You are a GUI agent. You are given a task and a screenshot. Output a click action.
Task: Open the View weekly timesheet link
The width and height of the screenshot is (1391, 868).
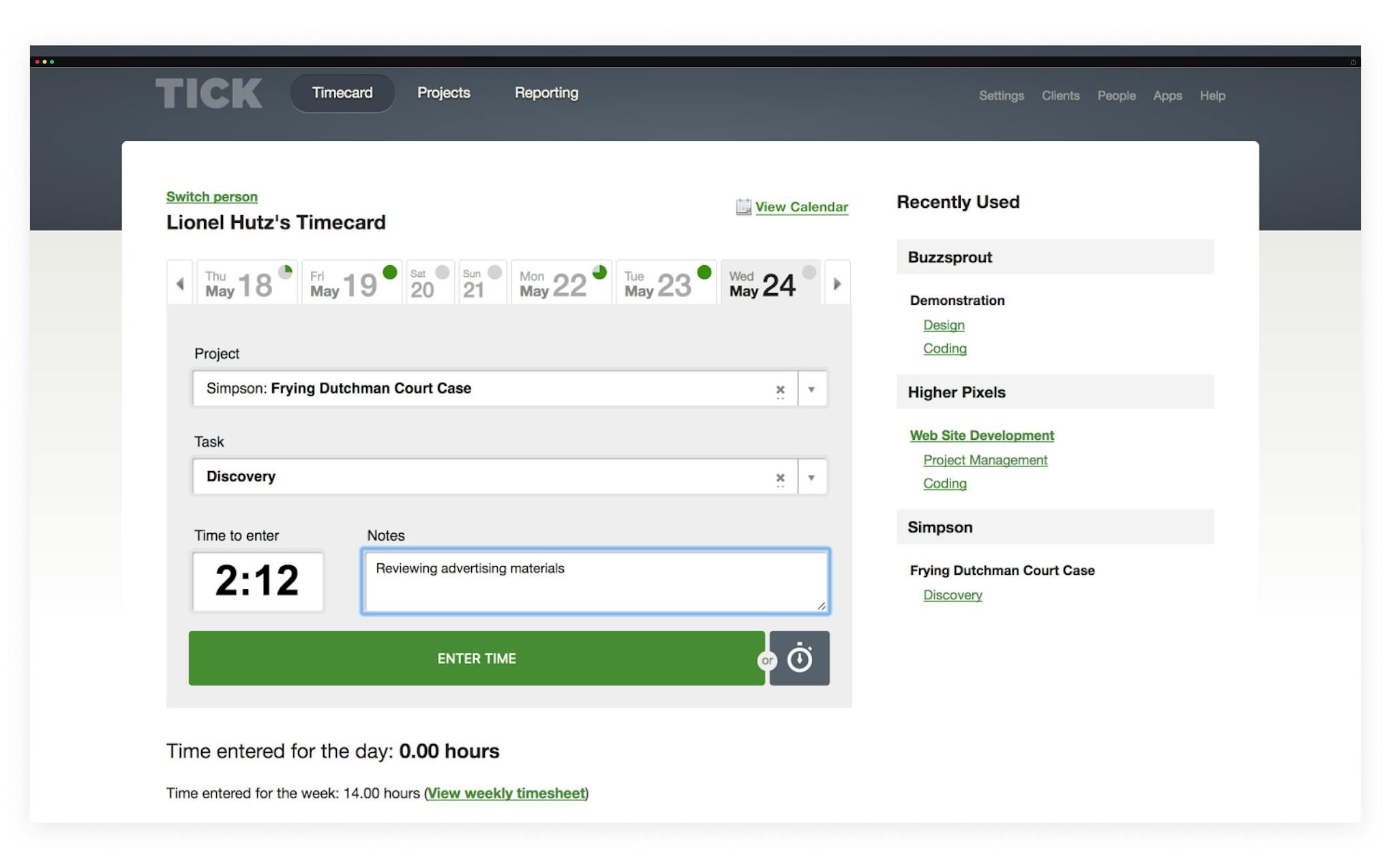point(506,793)
